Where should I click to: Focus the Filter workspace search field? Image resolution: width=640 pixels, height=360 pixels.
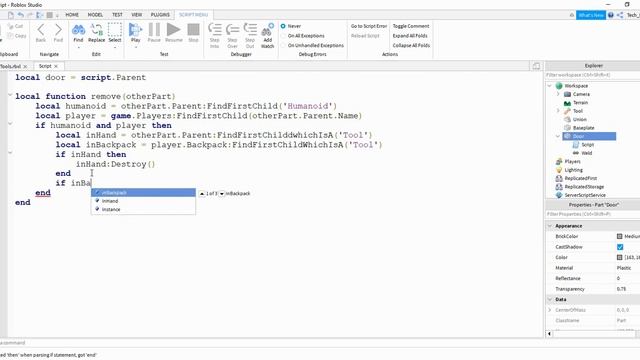(593, 75)
